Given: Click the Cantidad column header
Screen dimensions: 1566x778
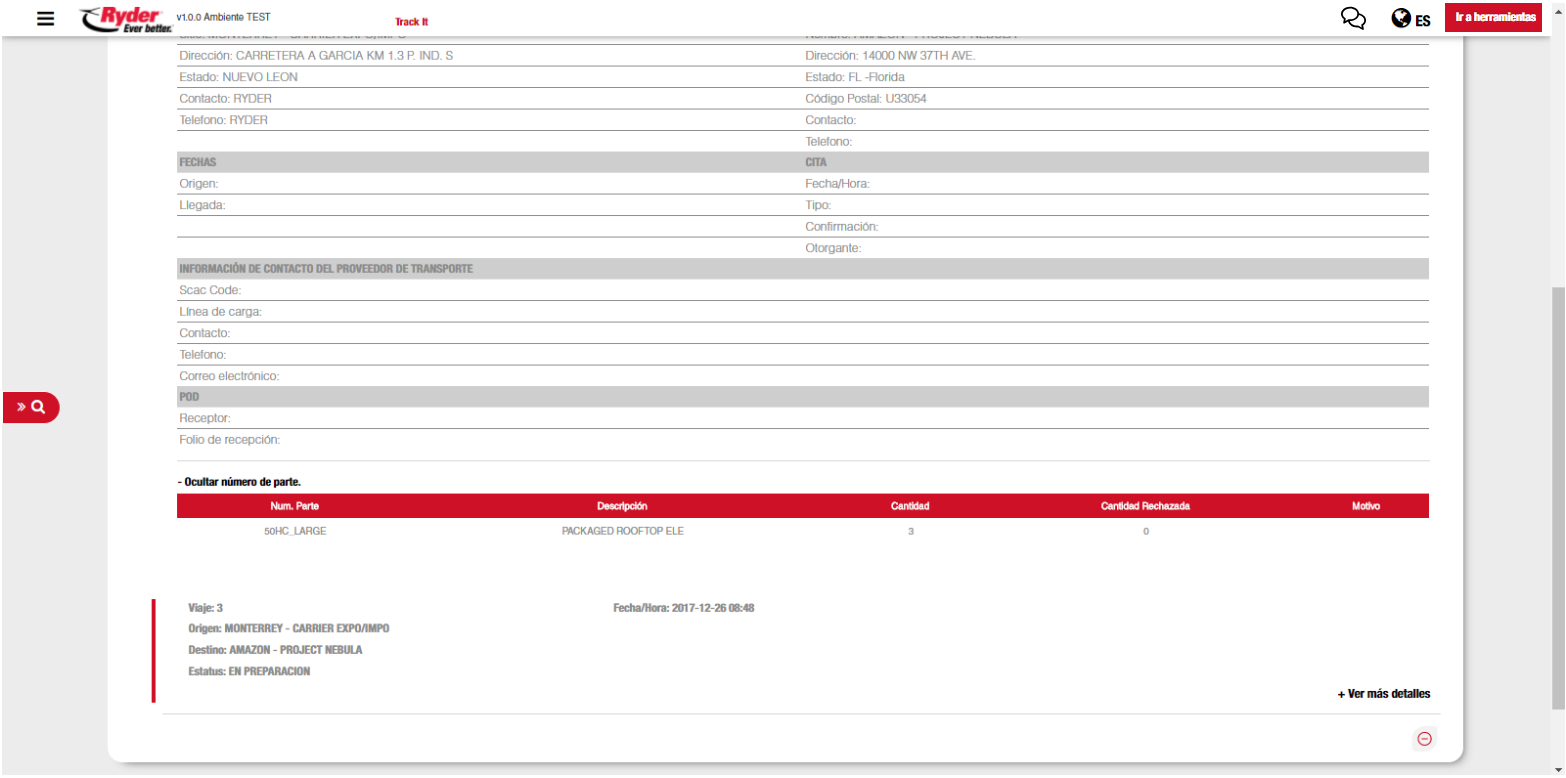Looking at the screenshot, I should (910, 506).
